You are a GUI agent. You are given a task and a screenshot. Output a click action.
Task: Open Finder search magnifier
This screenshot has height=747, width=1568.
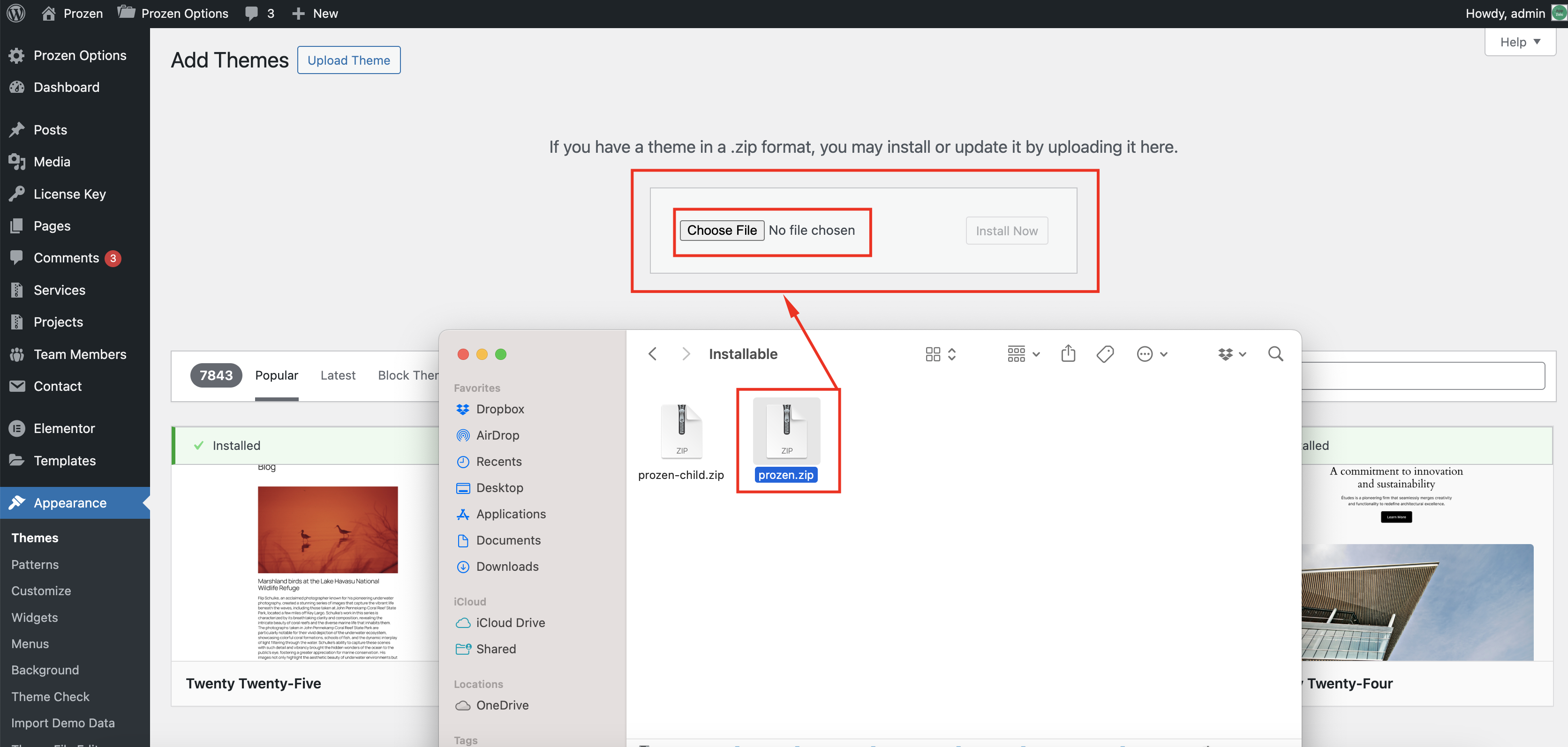point(1275,354)
